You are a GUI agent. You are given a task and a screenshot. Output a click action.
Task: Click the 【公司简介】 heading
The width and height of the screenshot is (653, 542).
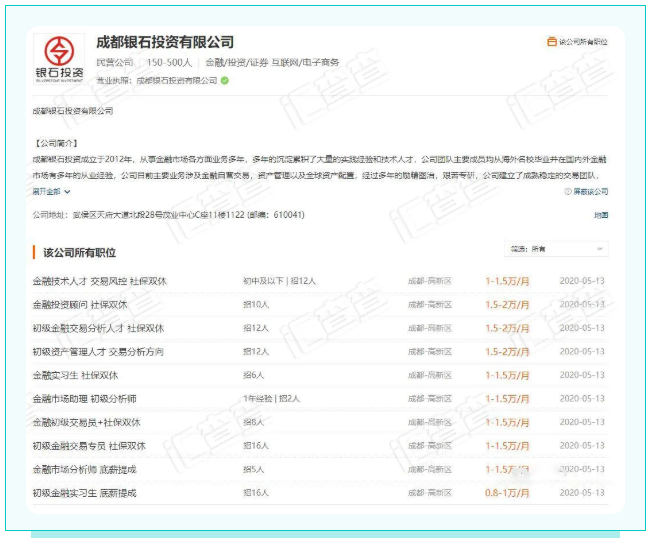point(55,143)
